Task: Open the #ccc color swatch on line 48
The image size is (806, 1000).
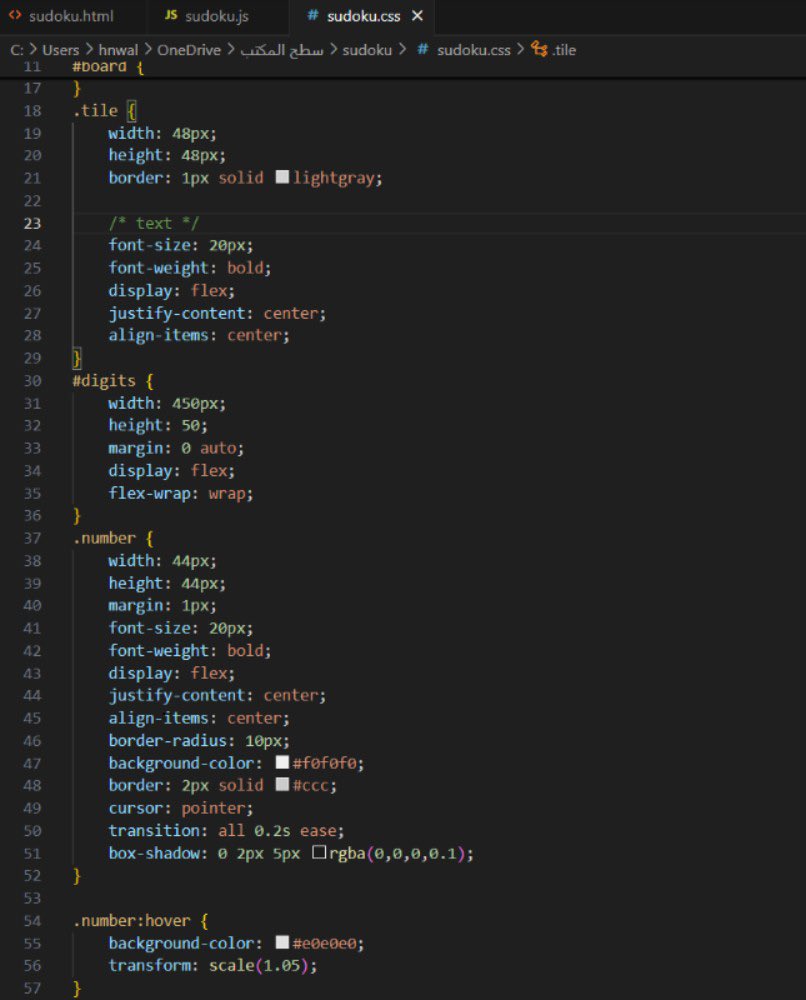Action: click(x=282, y=784)
